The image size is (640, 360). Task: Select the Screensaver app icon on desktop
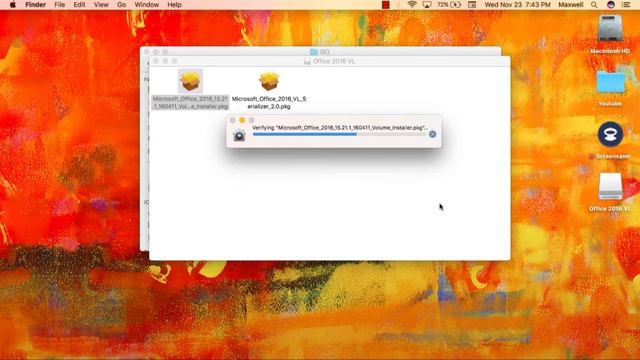pyautogui.click(x=610, y=134)
